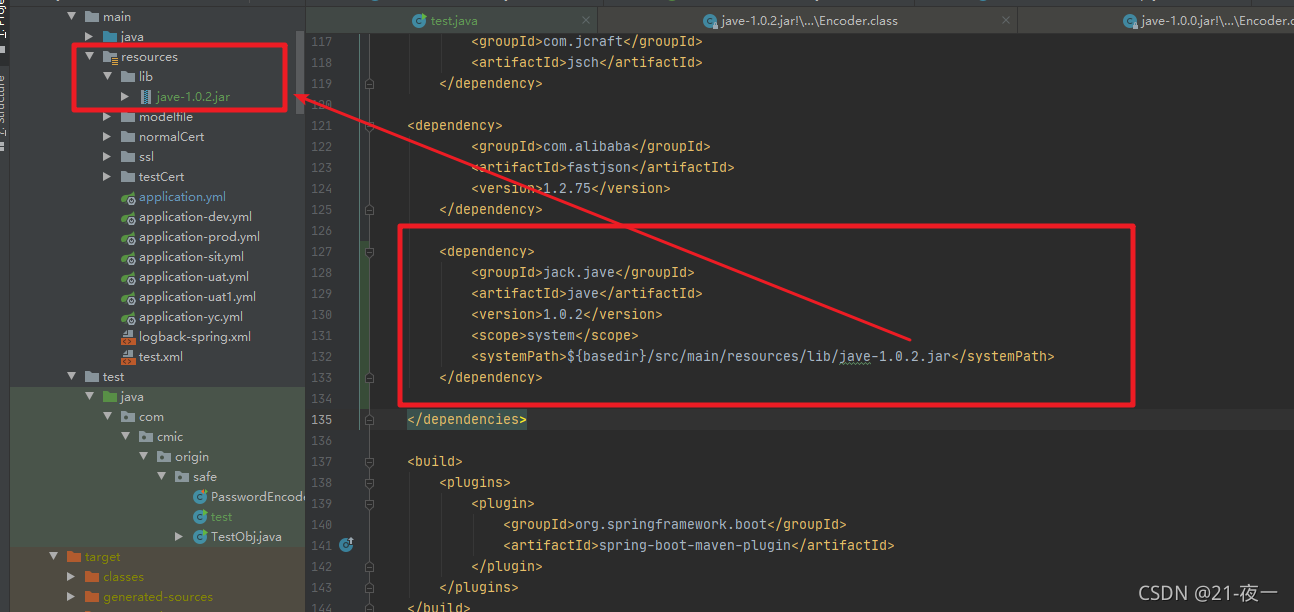Click the com package icon
Image resolution: width=1294 pixels, height=612 pixels.
[128, 417]
